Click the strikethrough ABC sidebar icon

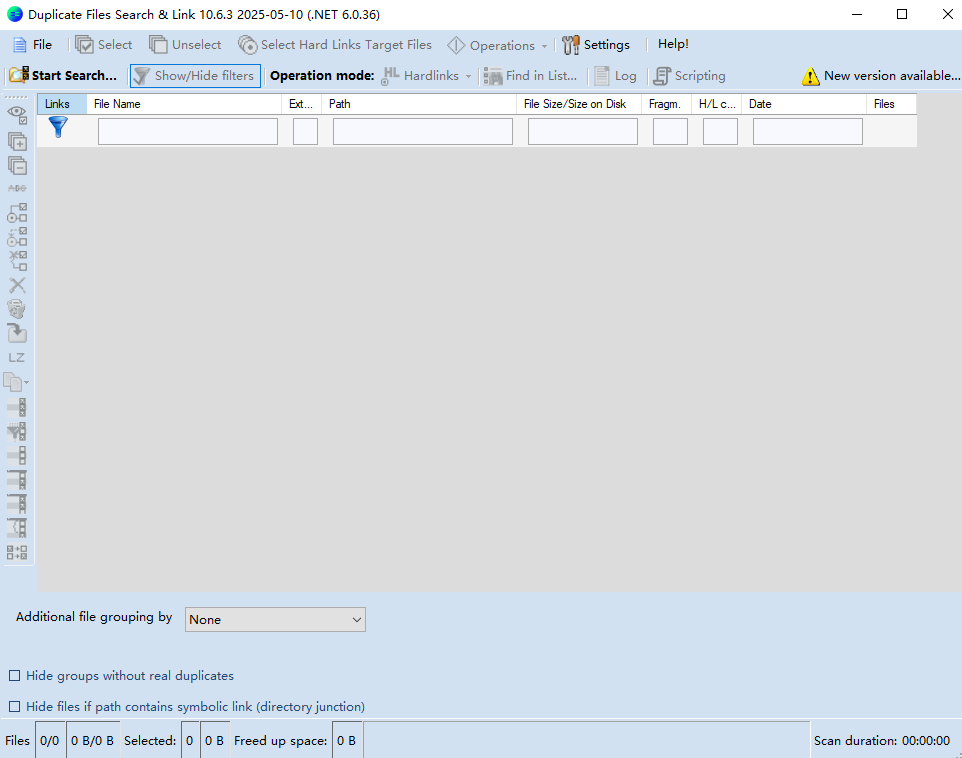pos(17,188)
